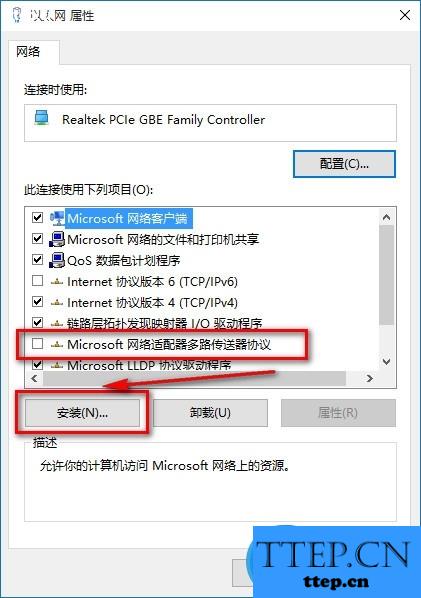Click the TCP/IPv6 protocol icon
Screen dimensions: 421x598
click(x=57, y=282)
